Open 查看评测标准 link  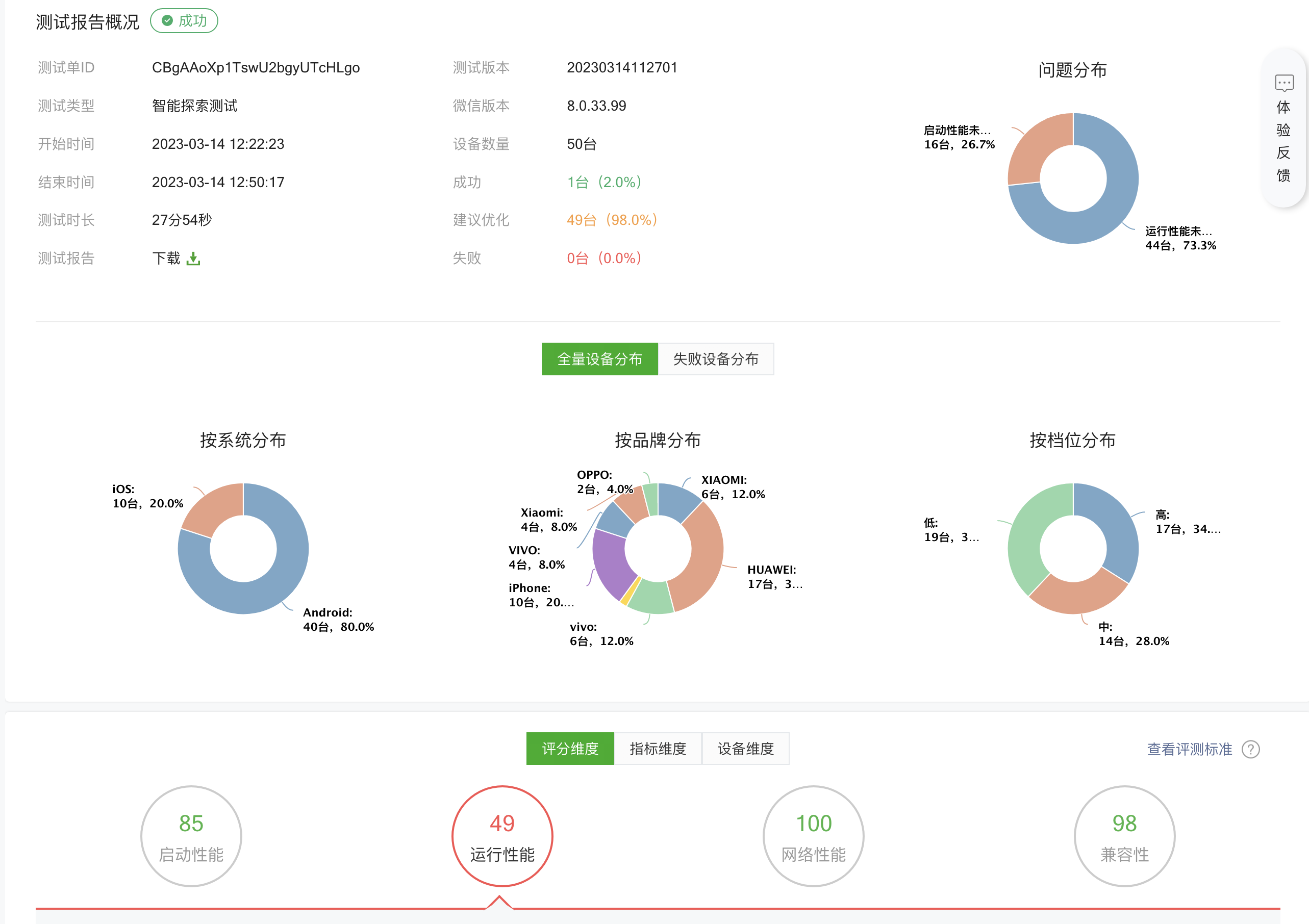pos(1189,749)
